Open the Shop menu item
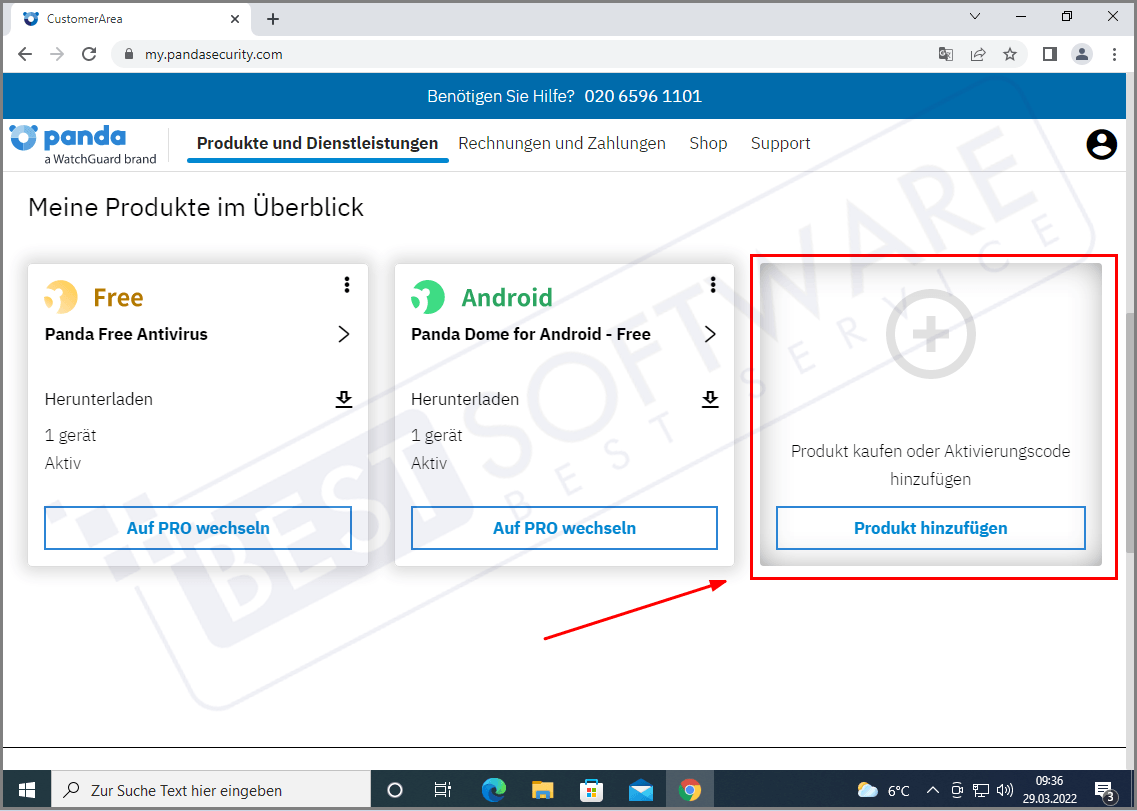Screen dimensions: 1137x811 click(x=708, y=143)
